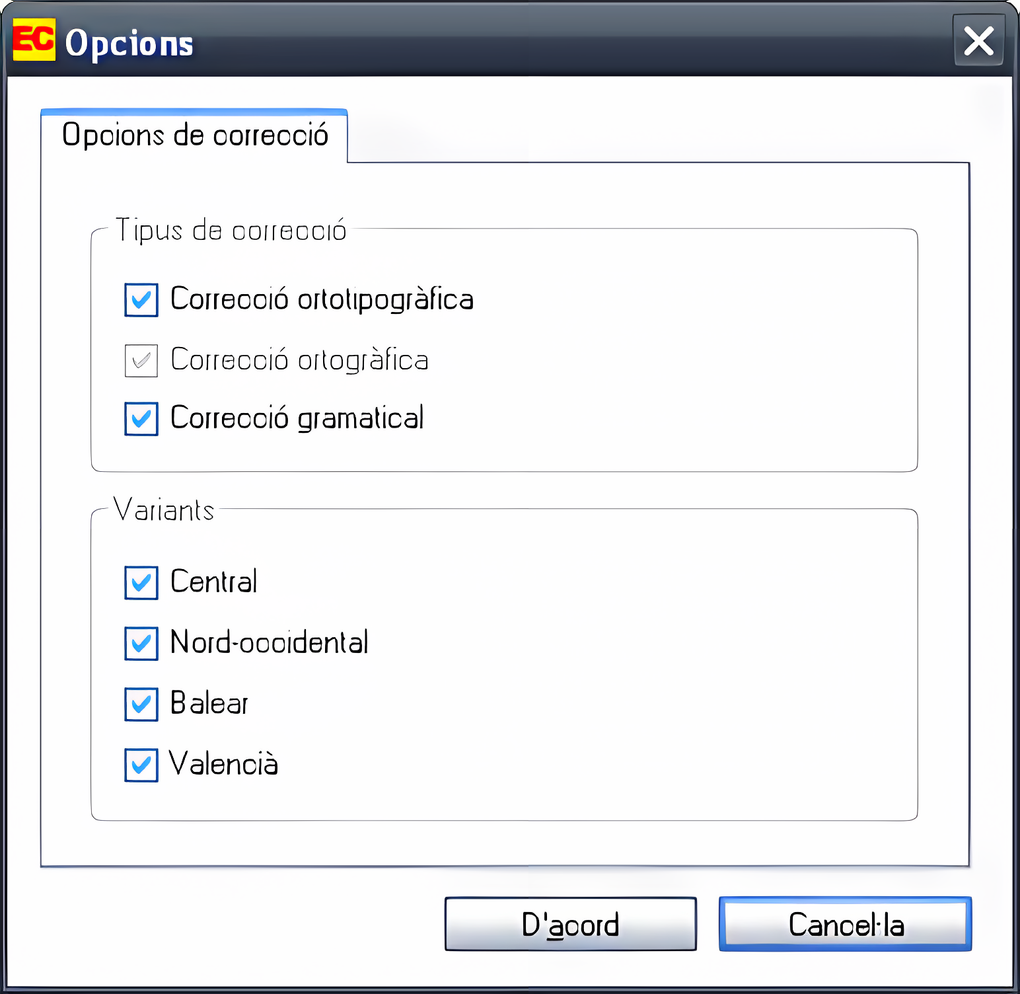Disable the Central variant checkbox
1020x994 pixels.
coord(141,583)
